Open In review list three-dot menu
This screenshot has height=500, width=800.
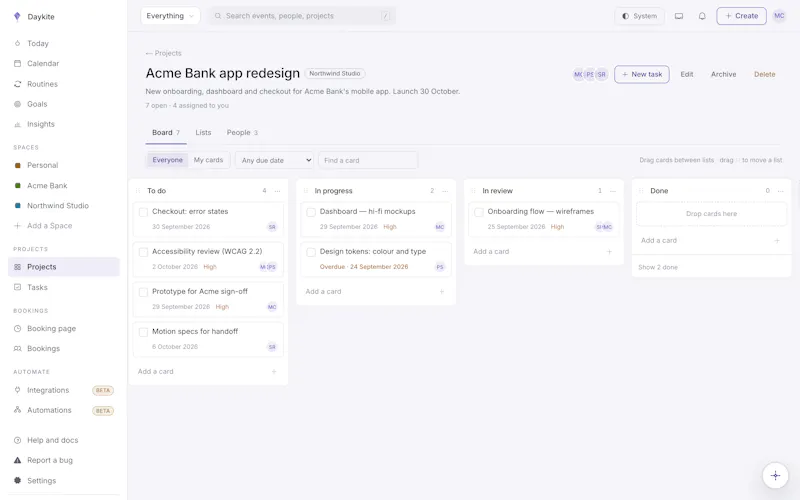click(x=613, y=191)
